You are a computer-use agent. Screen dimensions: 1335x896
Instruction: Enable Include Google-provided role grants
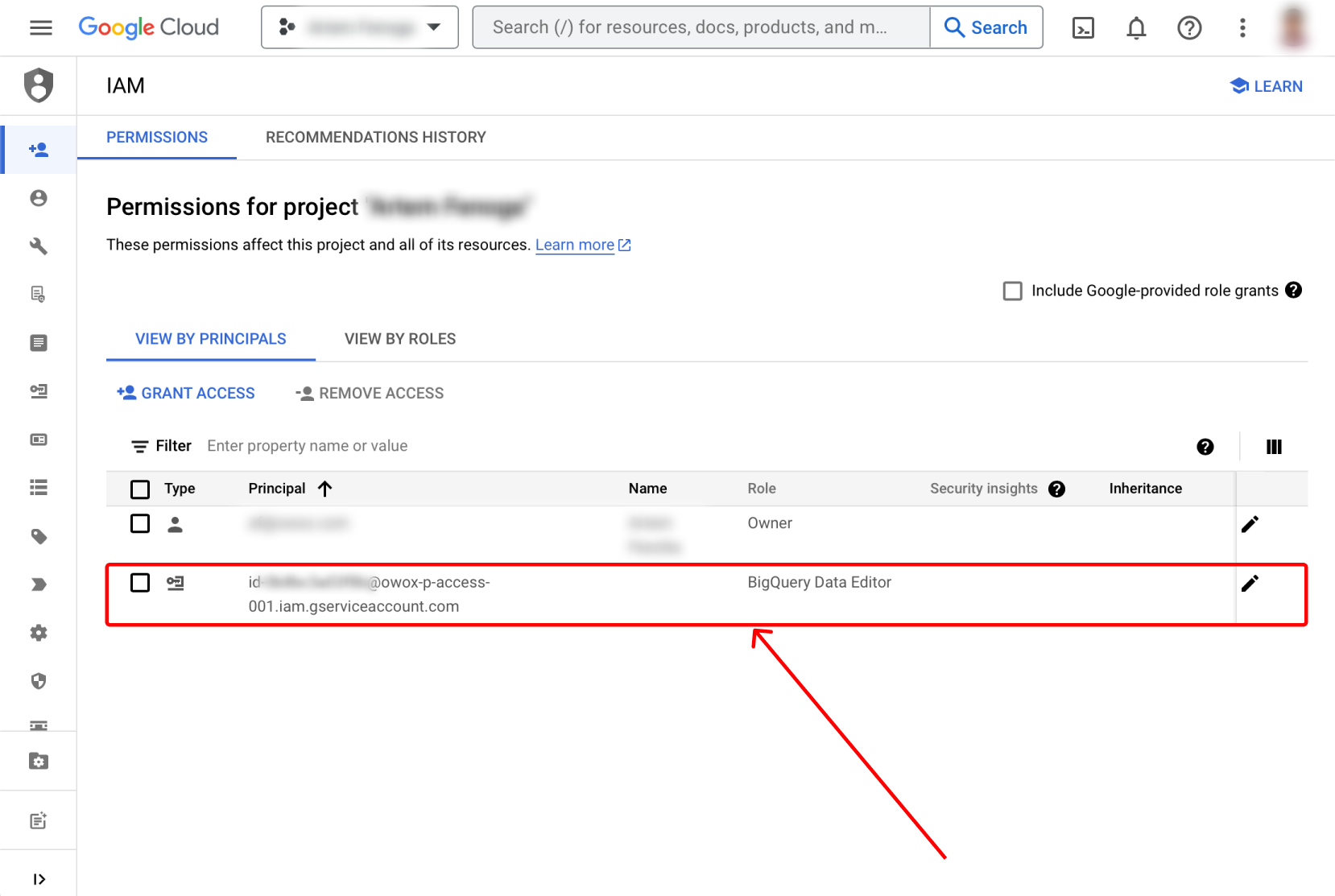pyautogui.click(x=1012, y=291)
